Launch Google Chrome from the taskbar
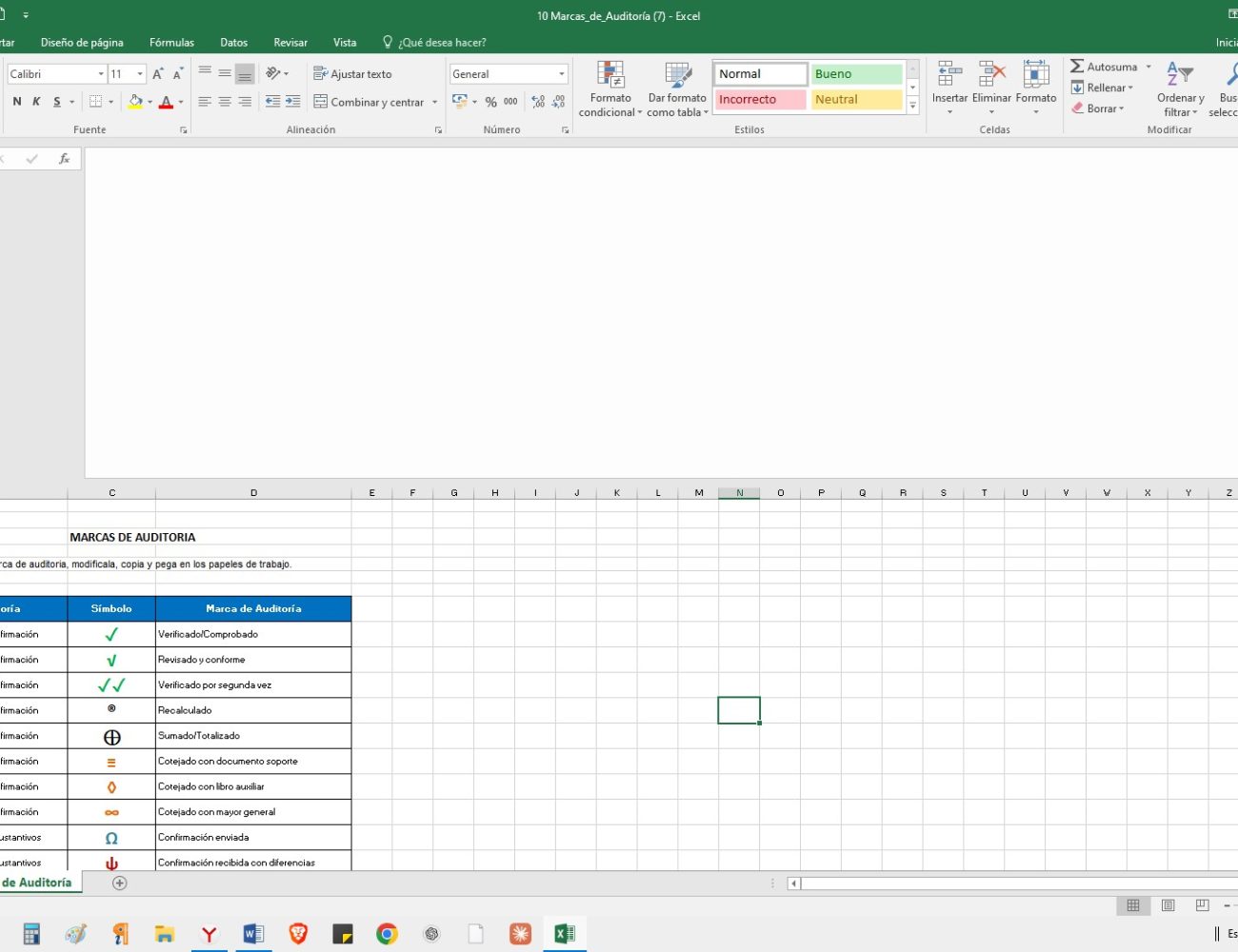This screenshot has height=952, width=1238. (387, 934)
